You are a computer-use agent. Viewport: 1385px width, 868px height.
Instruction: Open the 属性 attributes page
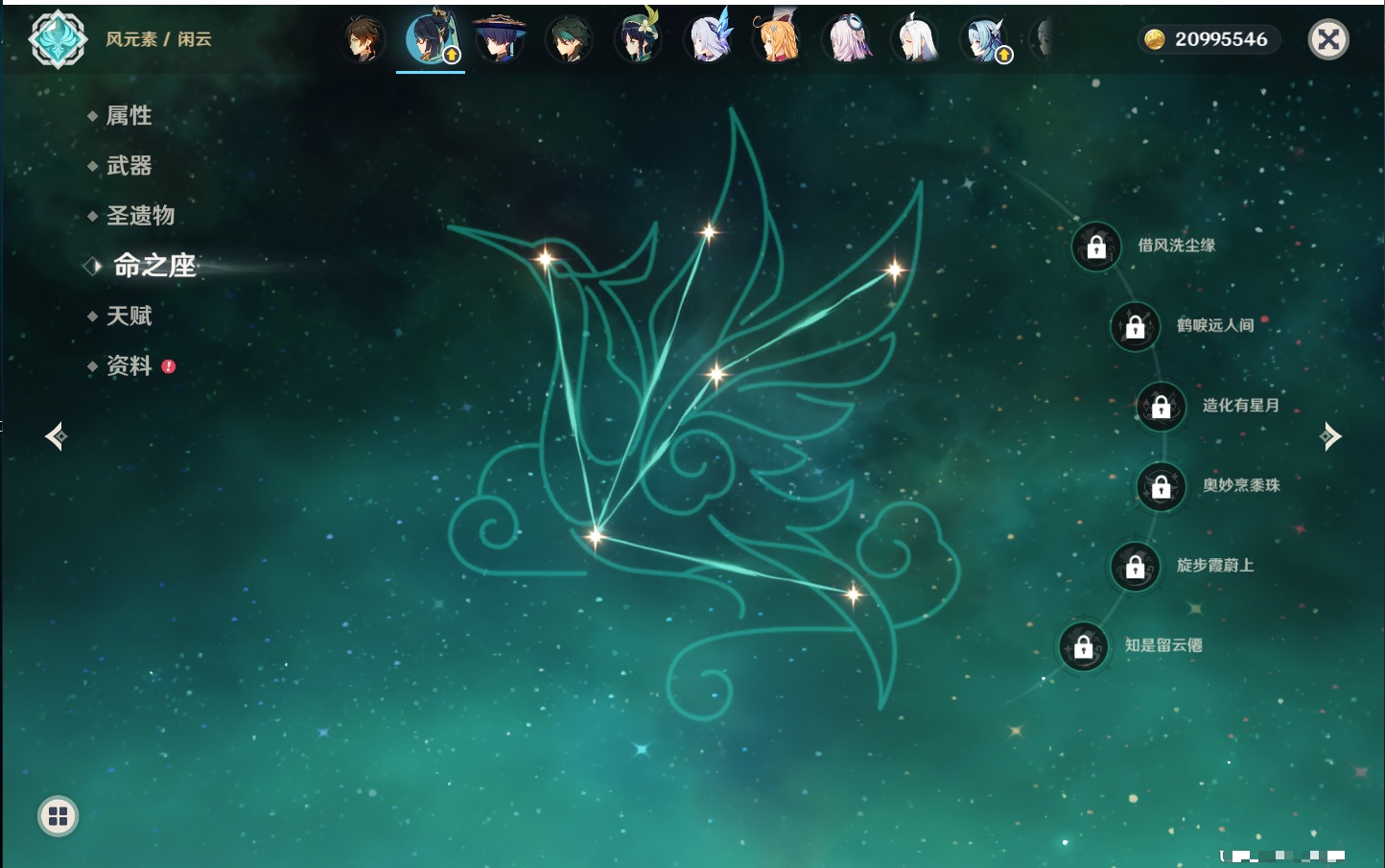129,116
